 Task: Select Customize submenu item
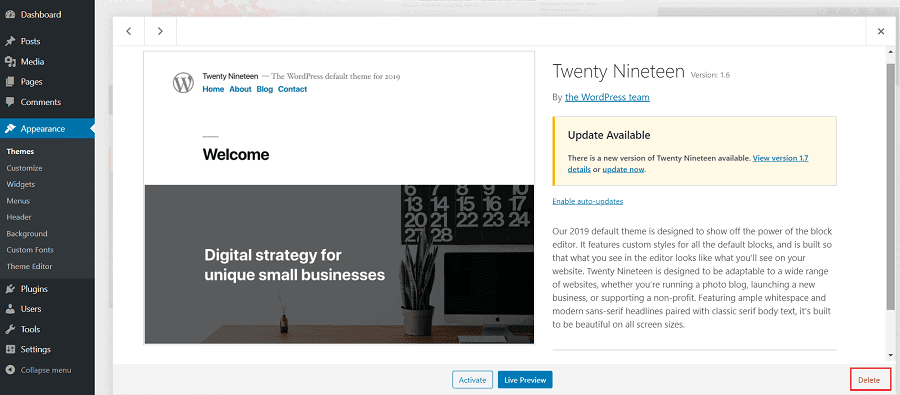coord(24,168)
